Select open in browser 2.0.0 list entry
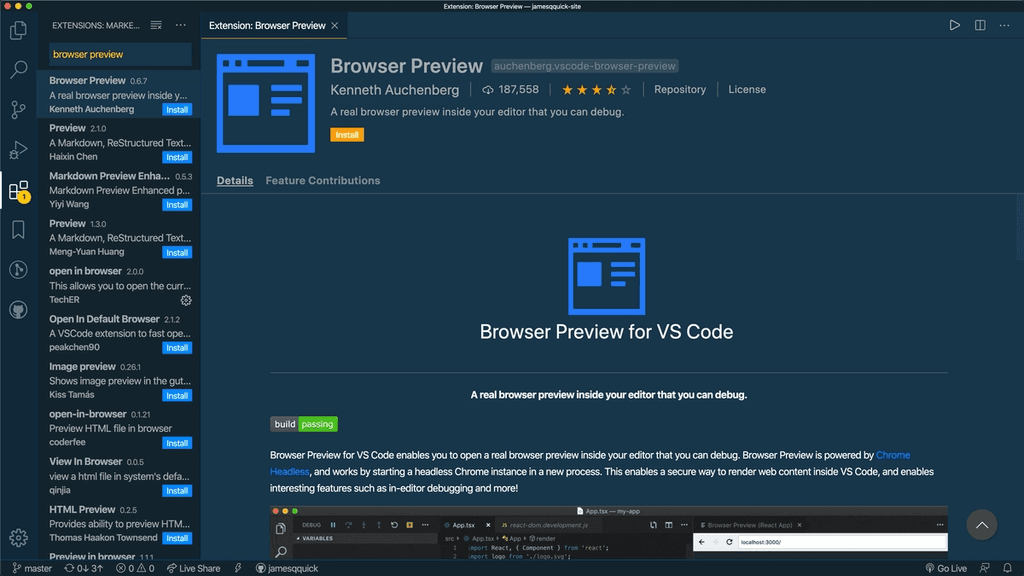 pos(119,285)
